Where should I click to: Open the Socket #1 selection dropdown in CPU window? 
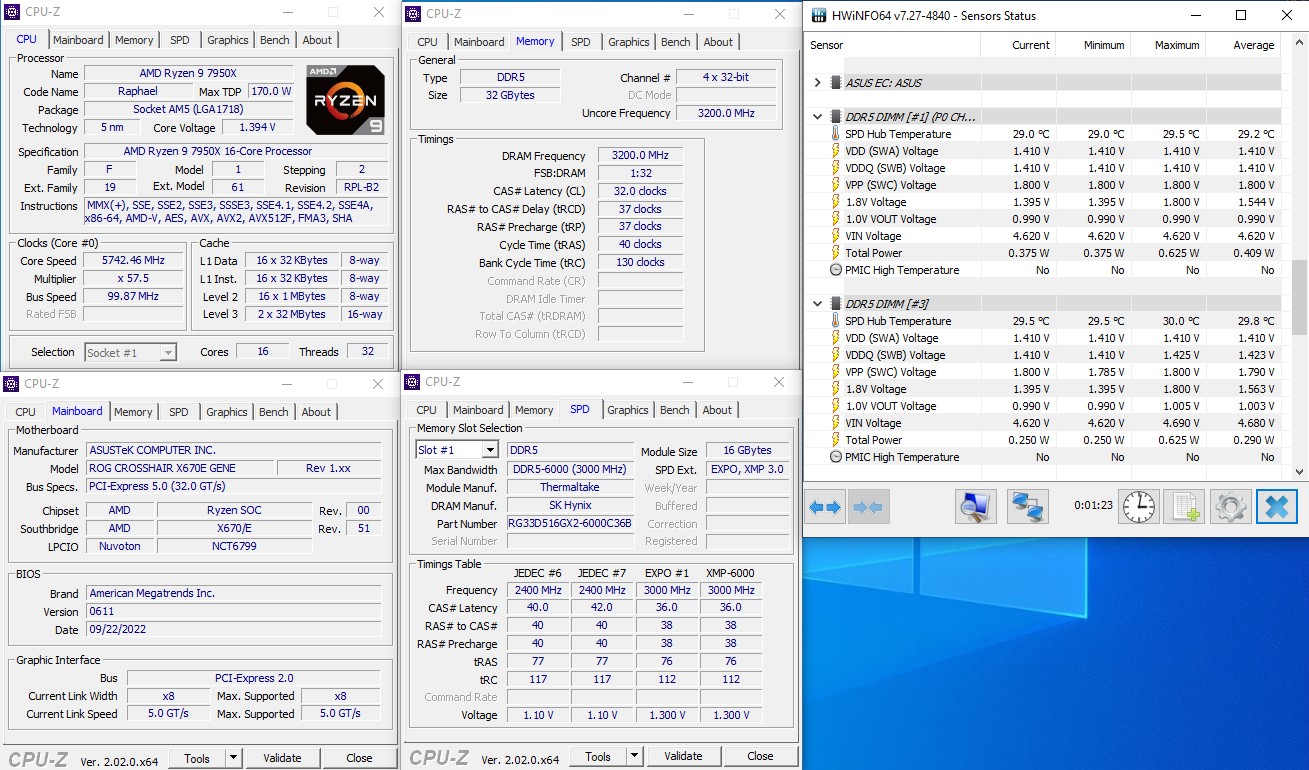coord(168,352)
